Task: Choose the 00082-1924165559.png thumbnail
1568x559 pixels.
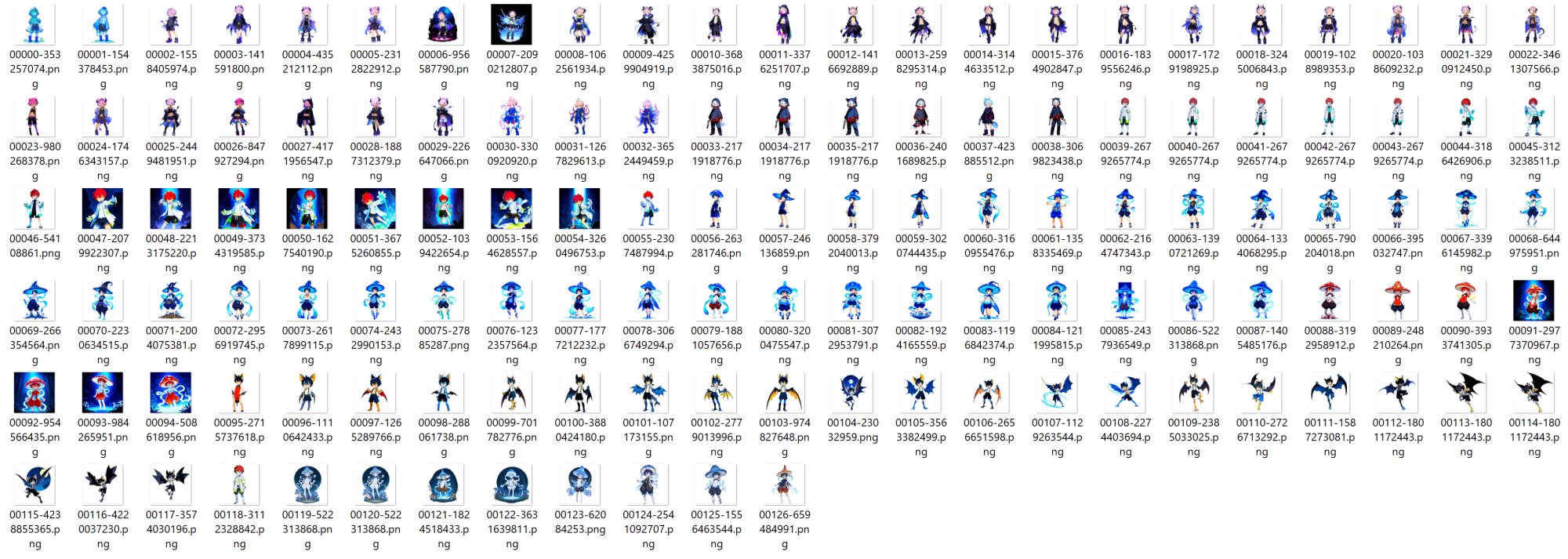Action: (x=921, y=300)
